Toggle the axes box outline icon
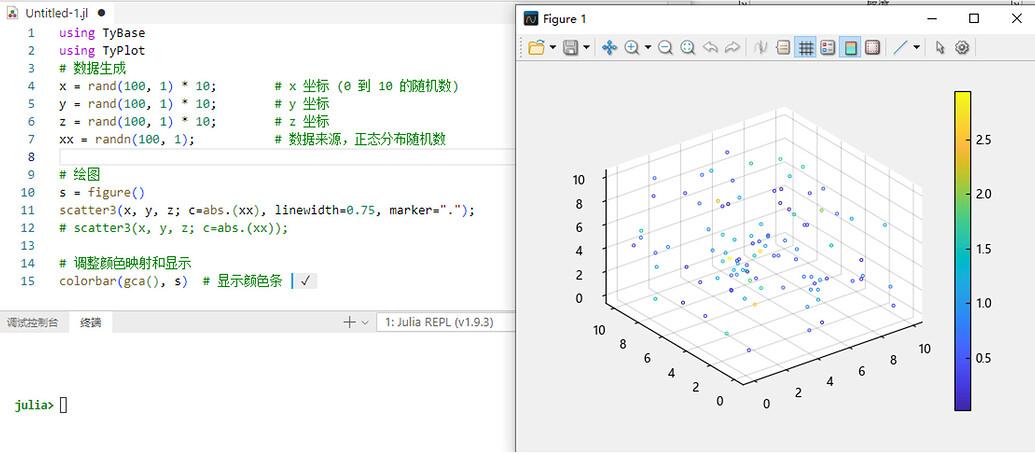This screenshot has width=1035, height=454. pos(873,48)
